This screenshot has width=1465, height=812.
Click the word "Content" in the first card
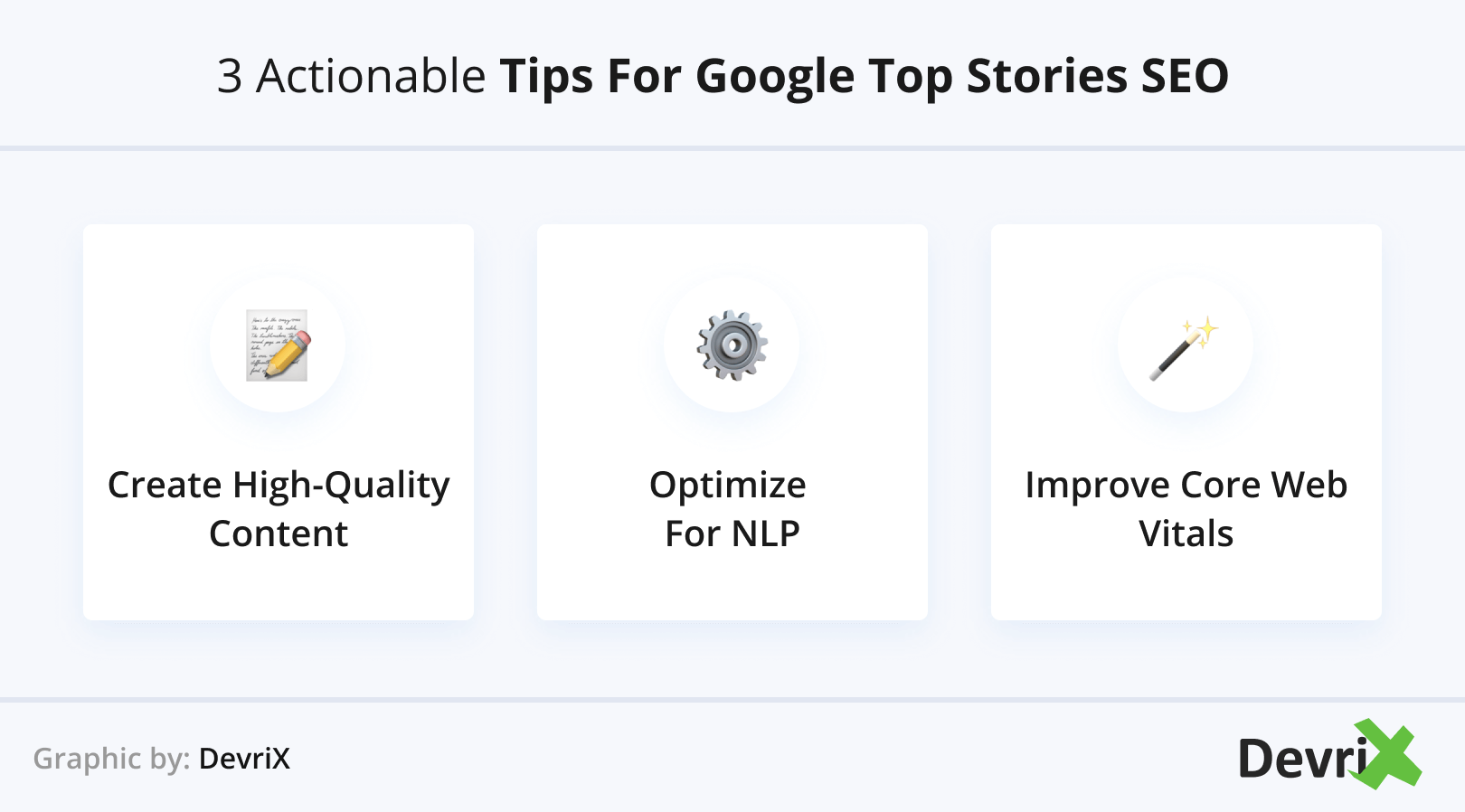tap(279, 534)
